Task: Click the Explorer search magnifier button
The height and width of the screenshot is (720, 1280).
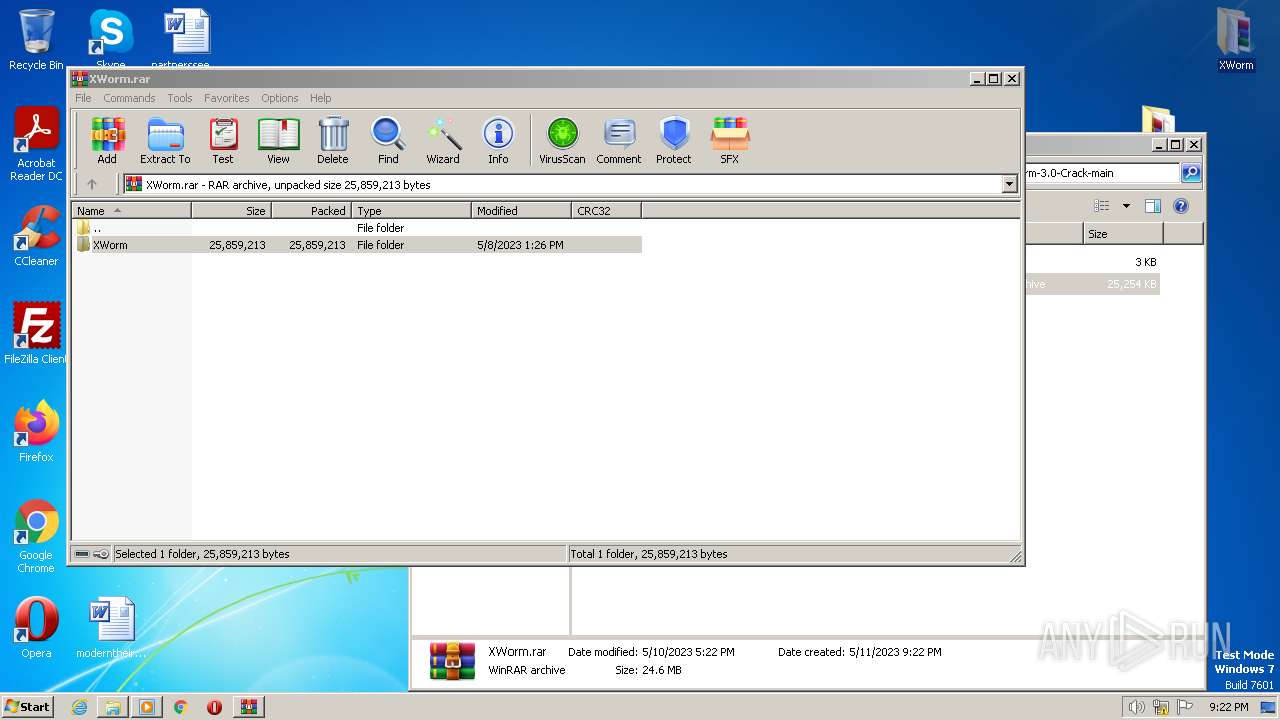Action: tap(1190, 173)
